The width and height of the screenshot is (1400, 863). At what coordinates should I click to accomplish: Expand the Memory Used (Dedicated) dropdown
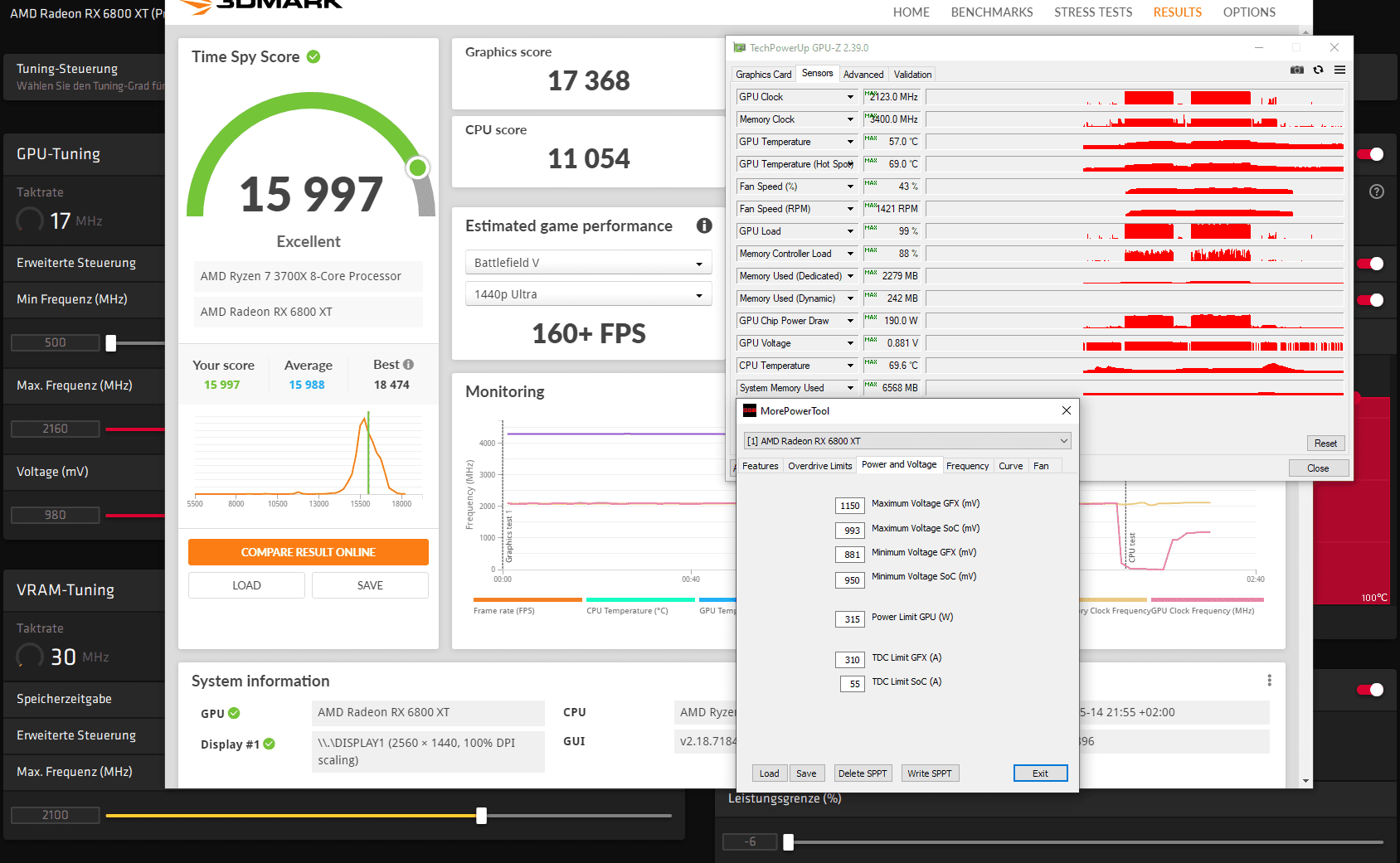(850, 276)
